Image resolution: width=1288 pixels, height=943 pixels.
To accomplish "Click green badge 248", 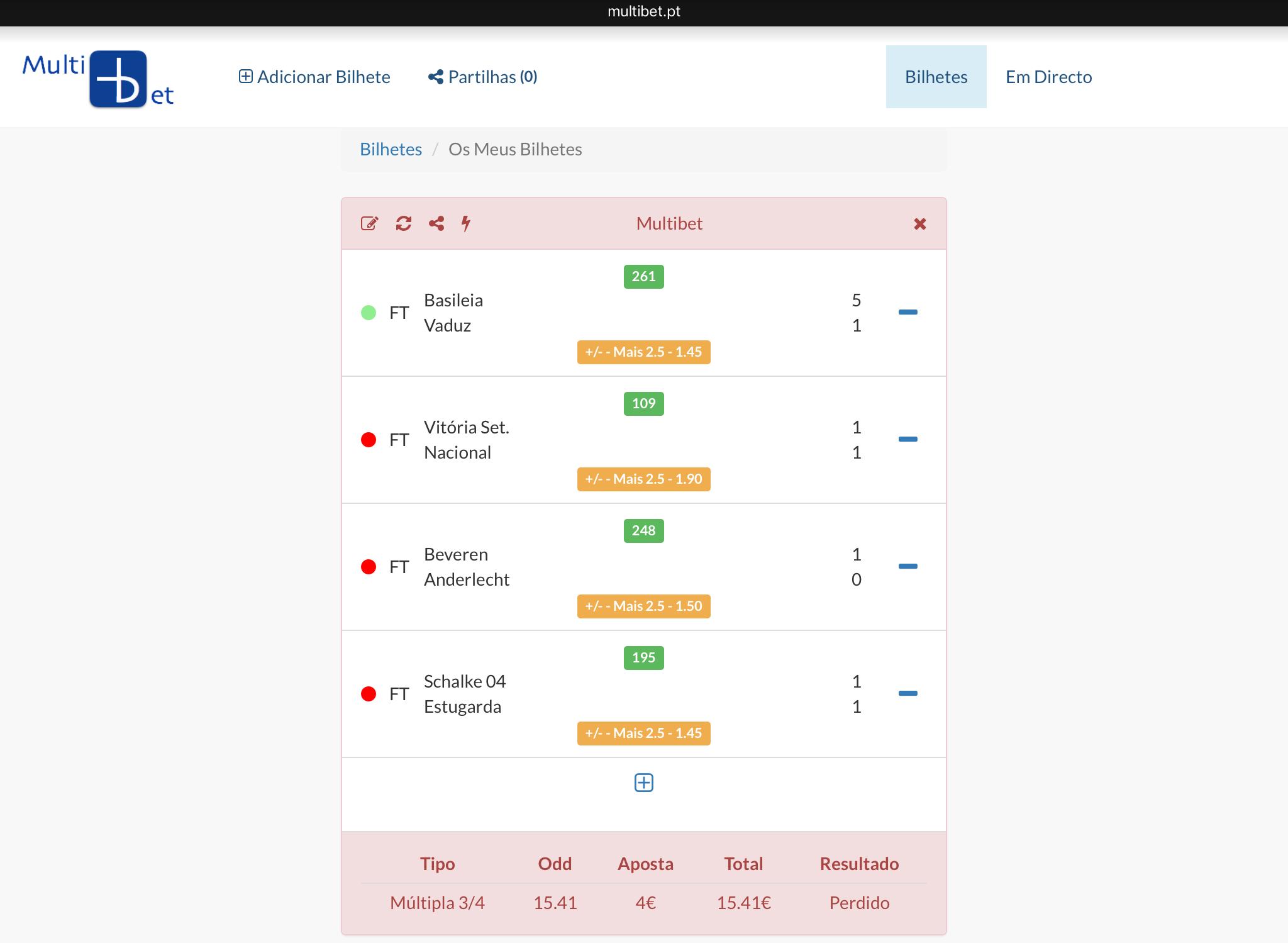I will [643, 531].
